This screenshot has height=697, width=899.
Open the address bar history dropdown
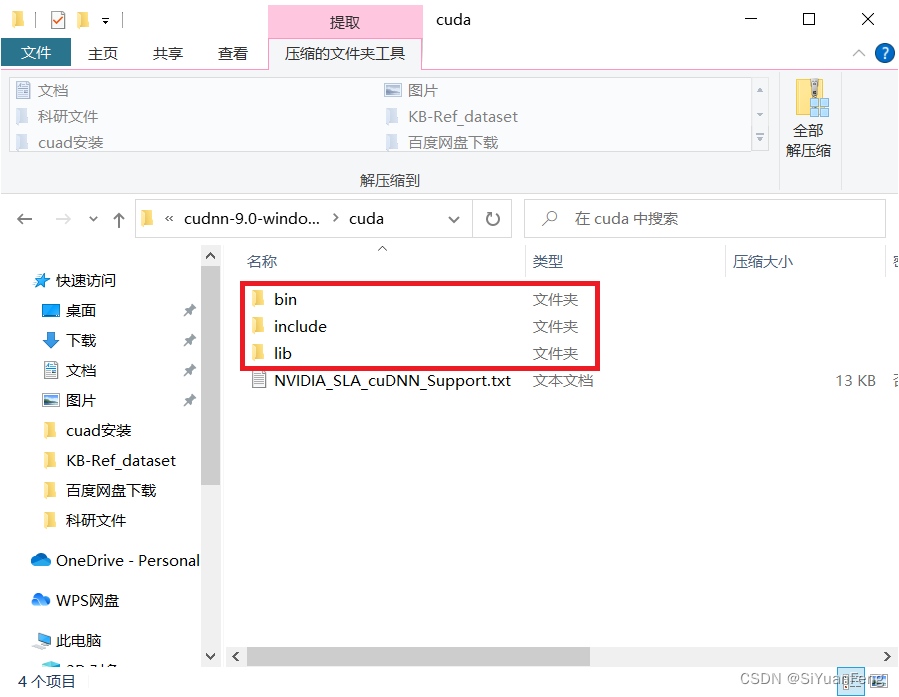454,219
